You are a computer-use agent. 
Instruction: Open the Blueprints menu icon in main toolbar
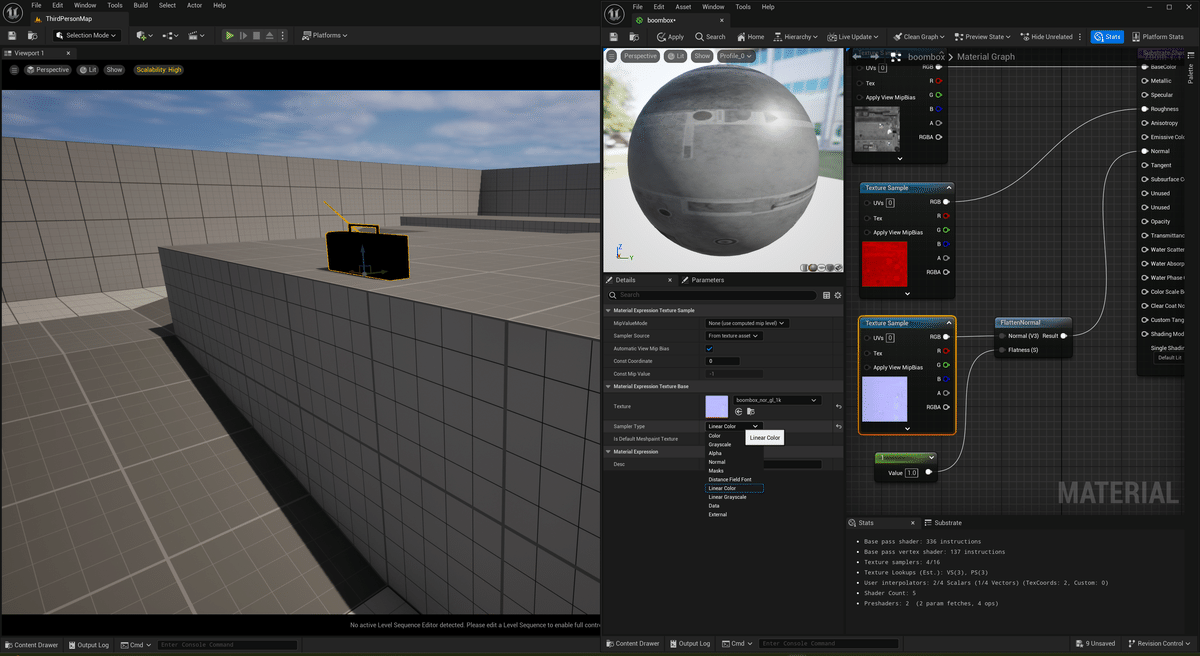(170, 36)
